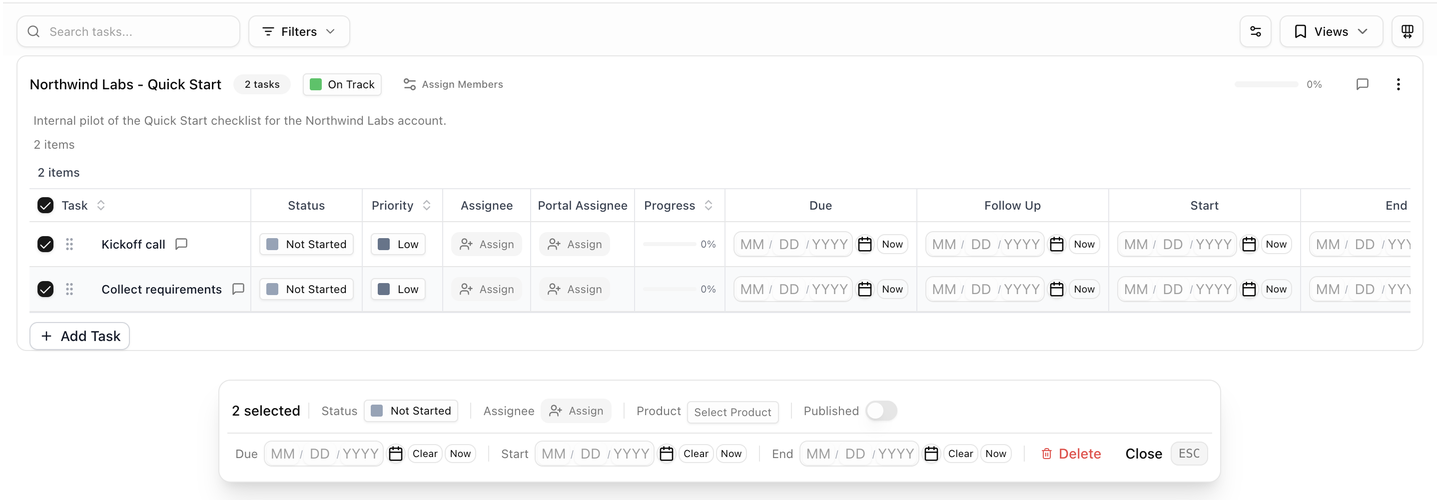Image resolution: width=1440 pixels, height=500 pixels.
Task: Click Kickoff call progress bar
Action: point(669,244)
